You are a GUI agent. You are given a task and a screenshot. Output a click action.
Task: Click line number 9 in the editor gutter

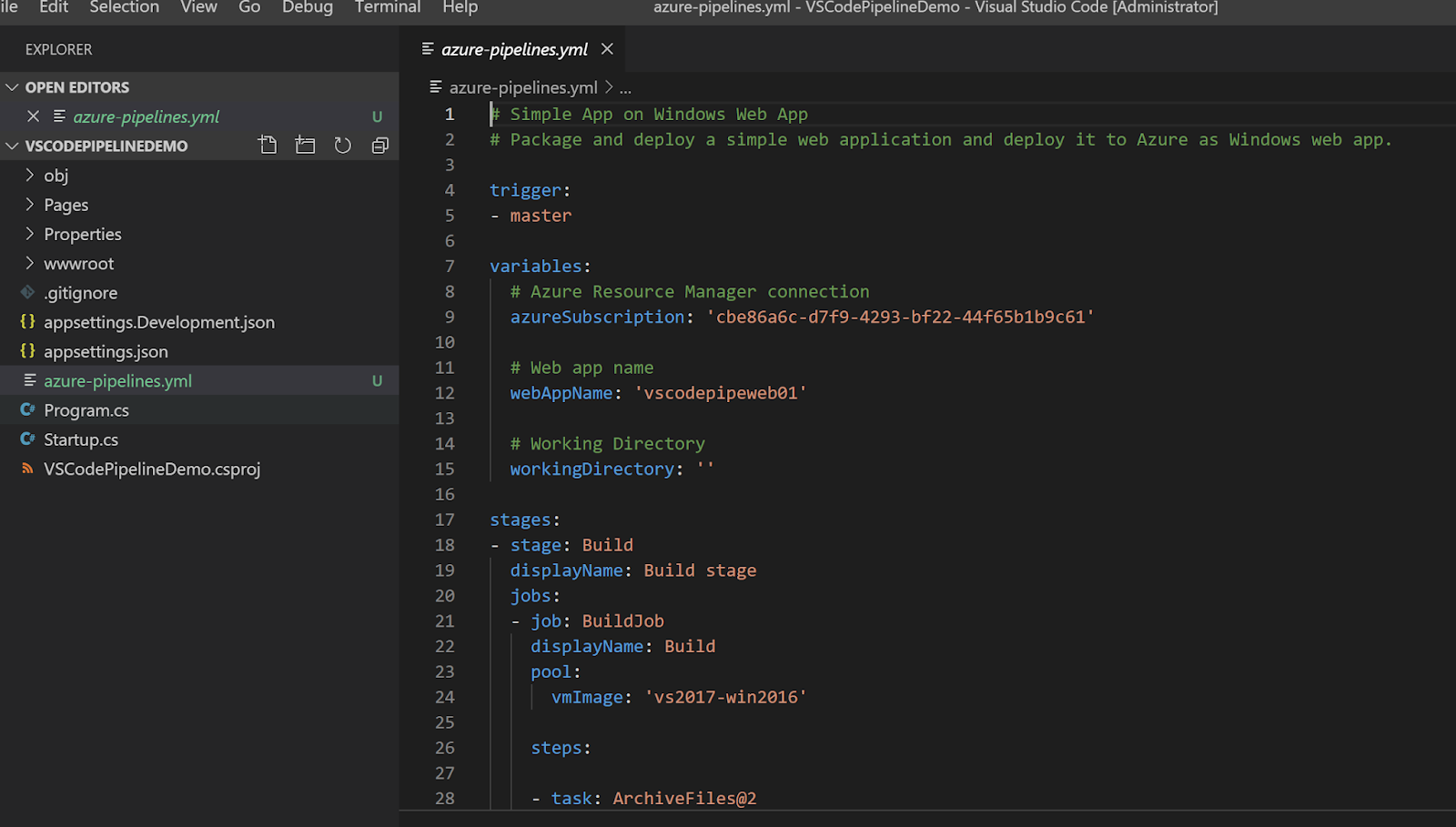pyautogui.click(x=449, y=317)
